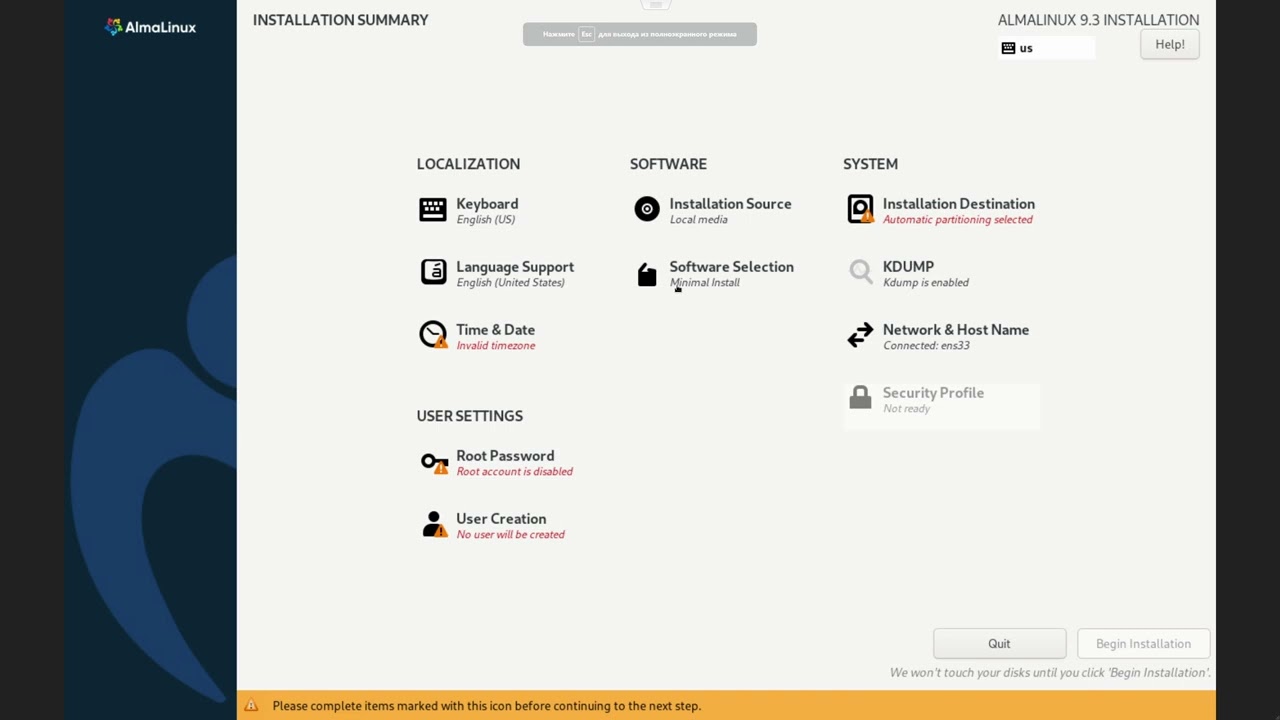Click the Begin Installation button
1280x720 pixels.
[x=1143, y=643]
